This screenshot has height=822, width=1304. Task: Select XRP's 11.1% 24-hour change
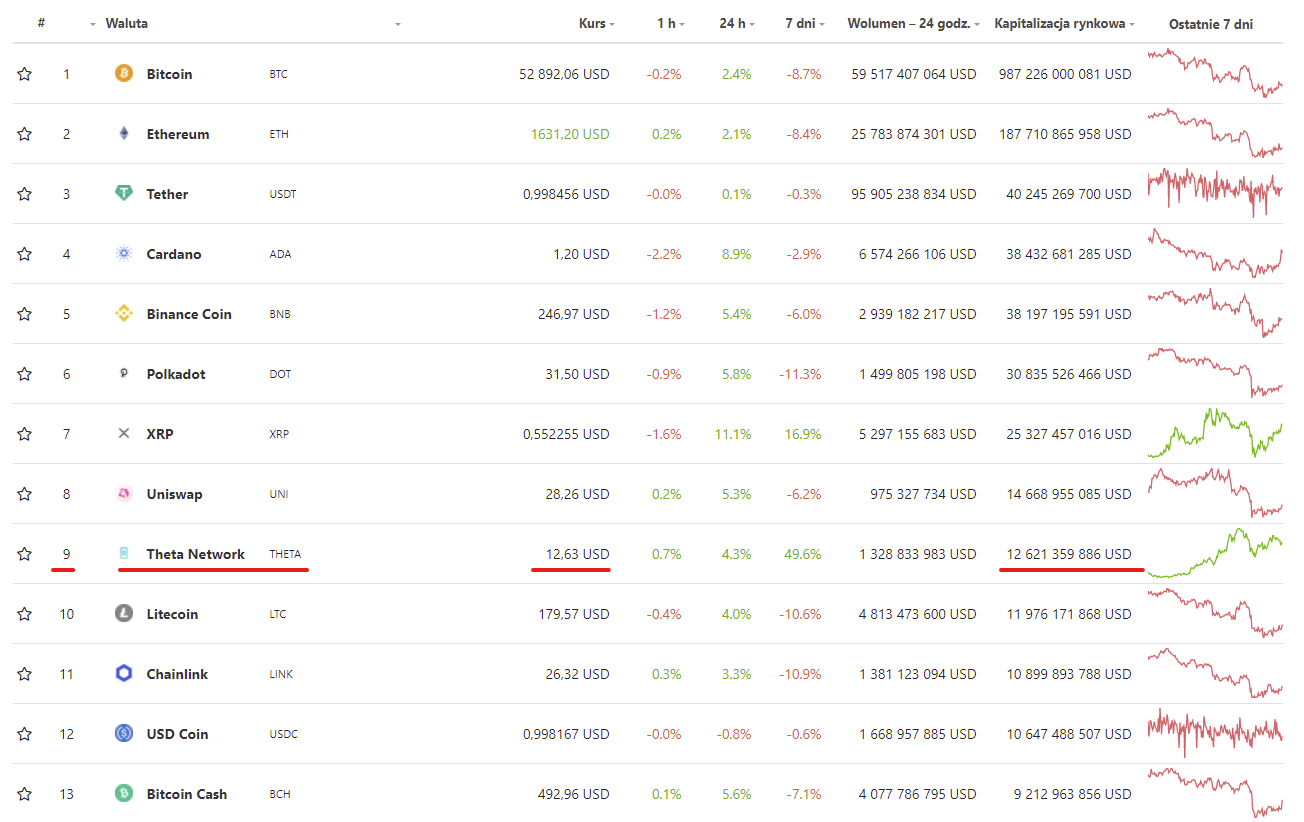[734, 434]
